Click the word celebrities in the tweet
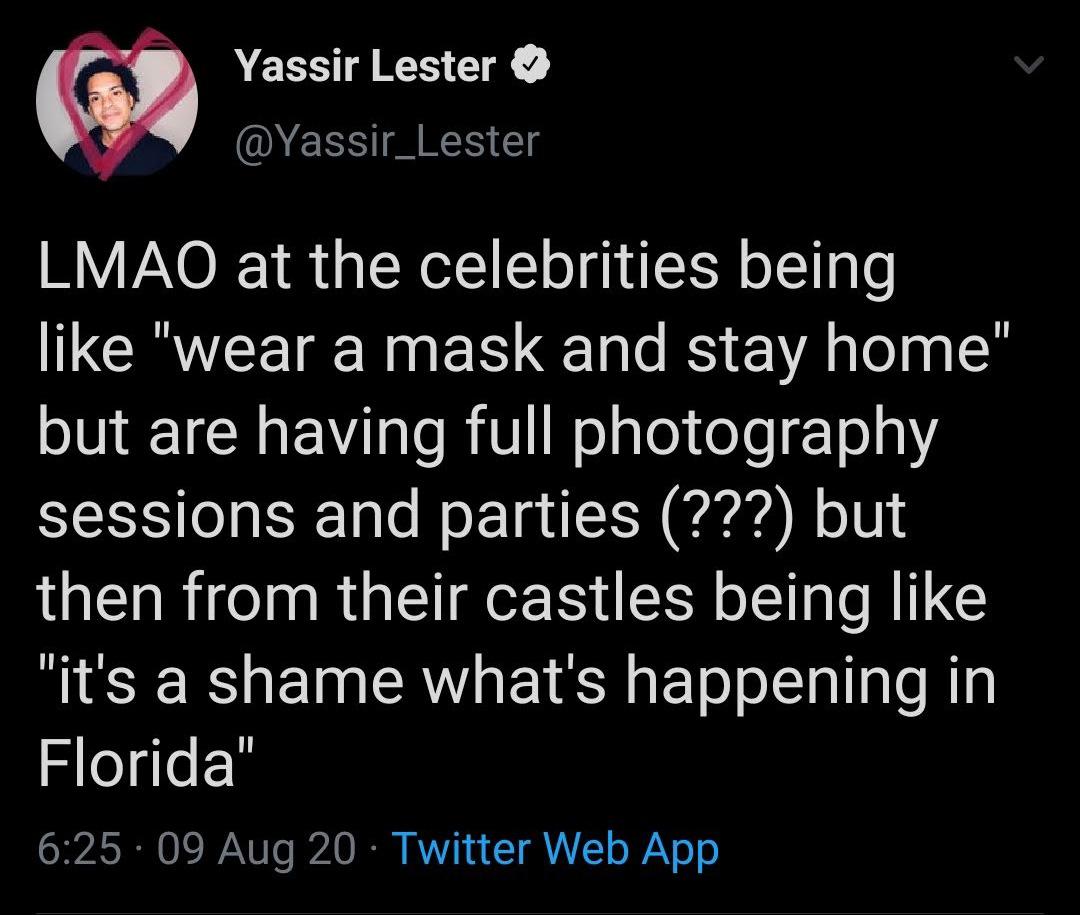 (x=569, y=267)
